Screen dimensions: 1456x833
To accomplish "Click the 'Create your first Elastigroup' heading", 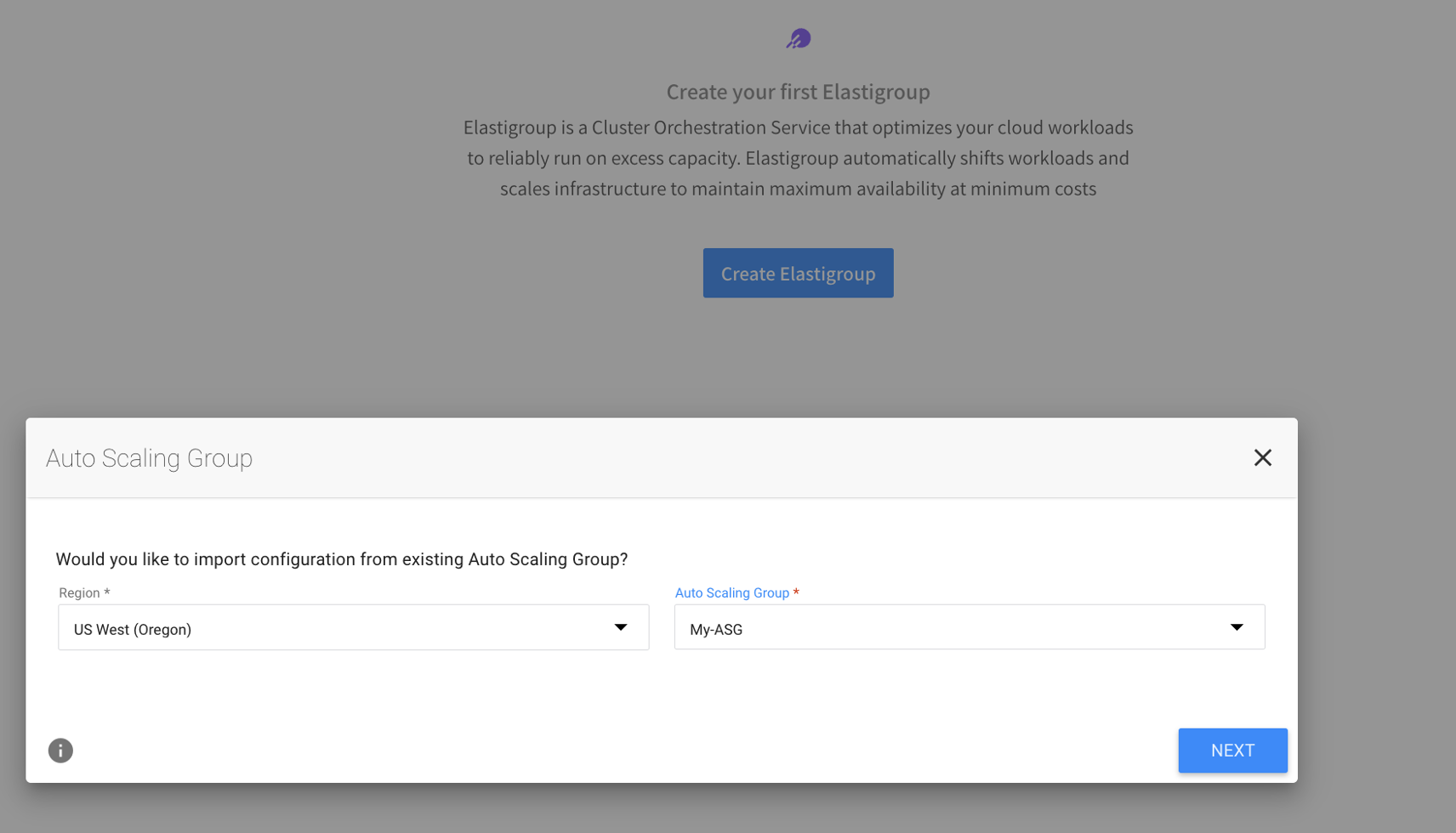I will point(798,92).
